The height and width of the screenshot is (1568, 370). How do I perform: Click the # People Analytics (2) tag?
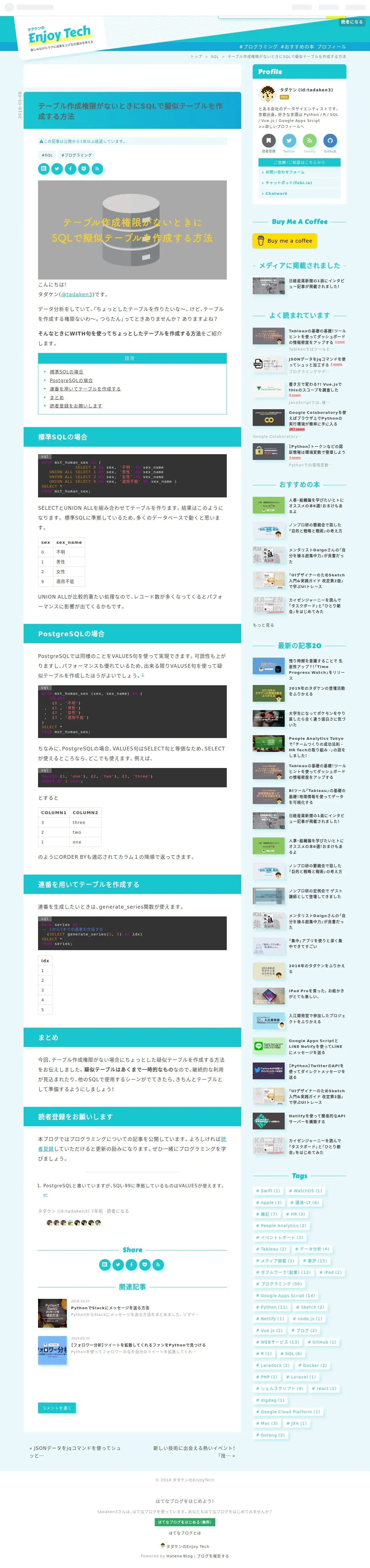coord(281,1225)
